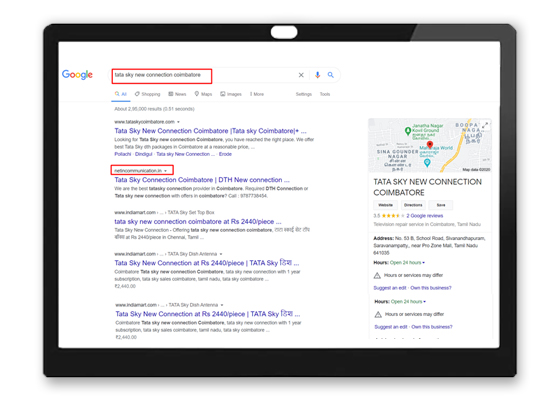Start voice search with microphone icon
The image size is (560, 400).
tap(317, 75)
